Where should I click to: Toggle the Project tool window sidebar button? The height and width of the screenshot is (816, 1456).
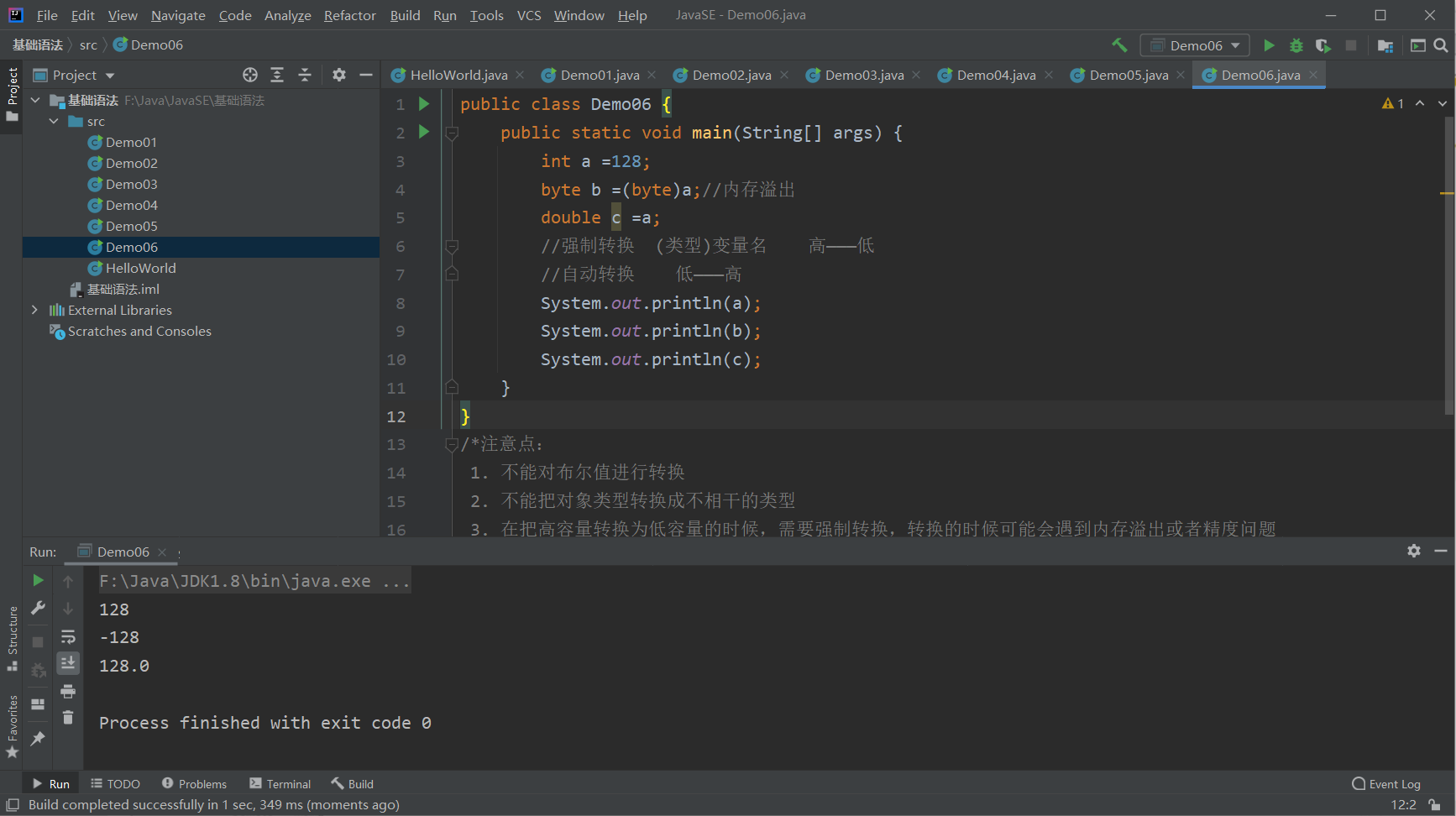(12, 92)
